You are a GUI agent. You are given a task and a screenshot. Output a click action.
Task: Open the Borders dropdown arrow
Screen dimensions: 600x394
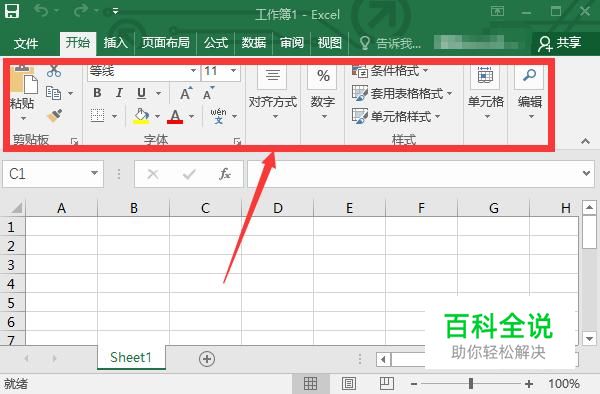pyautogui.click(x=114, y=116)
